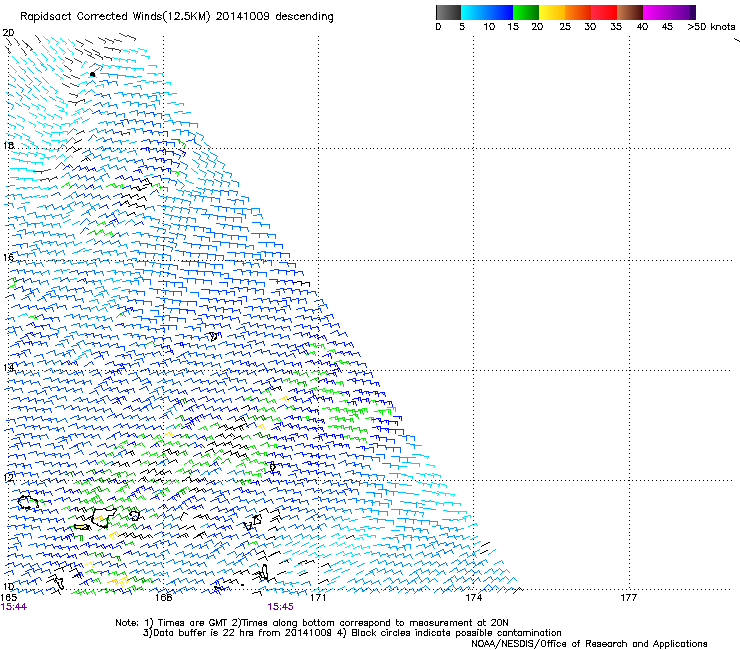This screenshot has height=650, width=740.
Task: Click the longitude label 168
Action: (163, 598)
